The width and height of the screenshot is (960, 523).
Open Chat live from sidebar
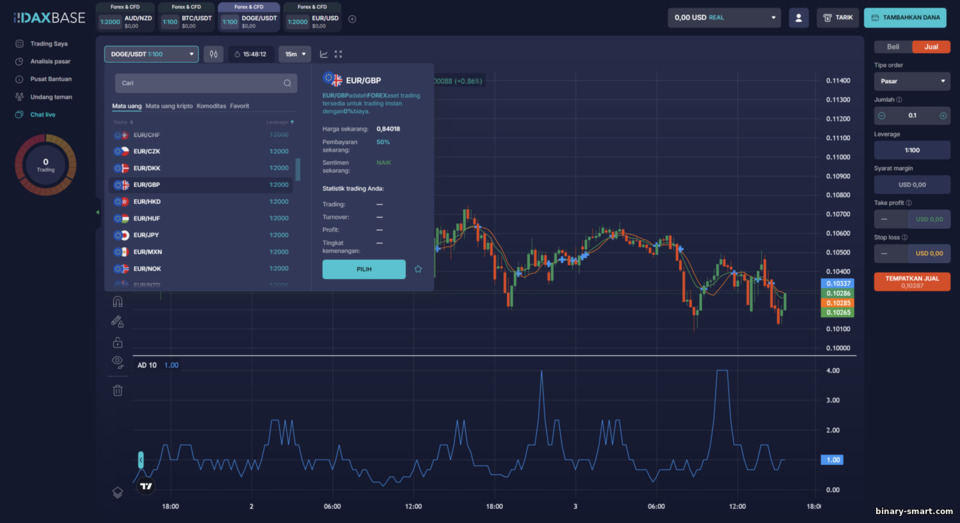tap(35, 115)
